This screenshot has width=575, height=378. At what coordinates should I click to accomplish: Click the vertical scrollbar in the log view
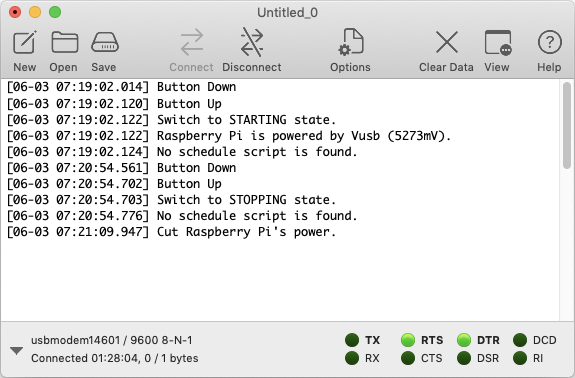[x=567, y=125]
